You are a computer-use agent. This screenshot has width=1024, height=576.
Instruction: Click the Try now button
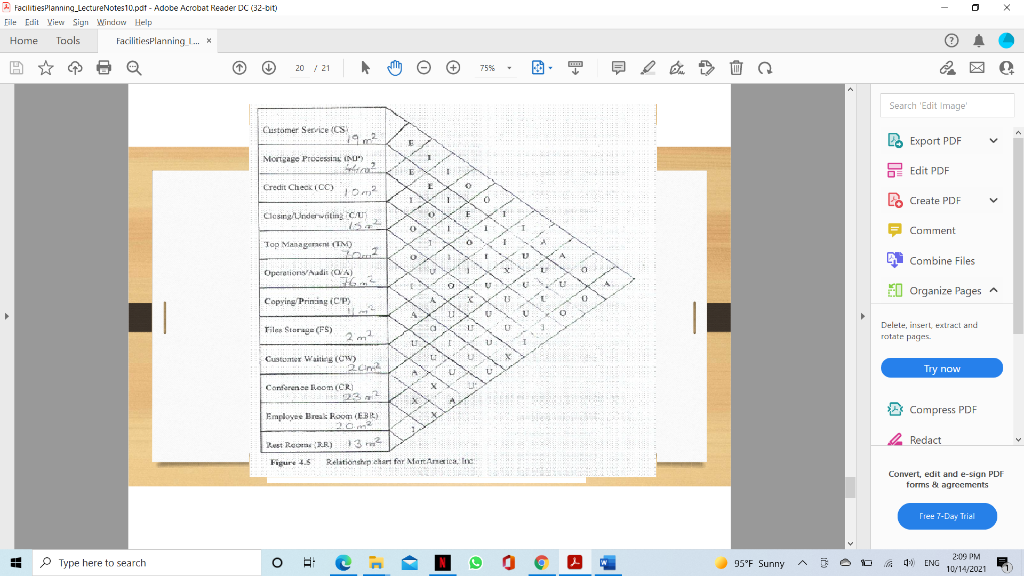[x=941, y=367]
